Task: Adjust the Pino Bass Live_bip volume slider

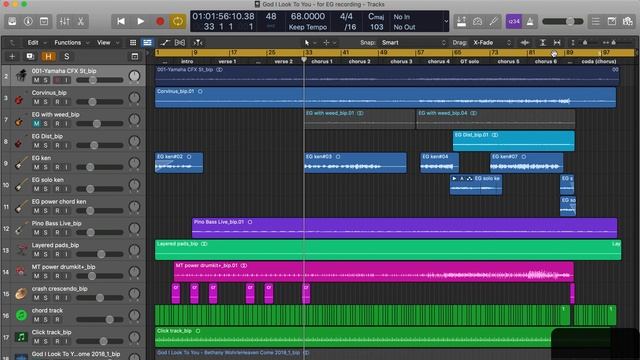Action: (100, 232)
